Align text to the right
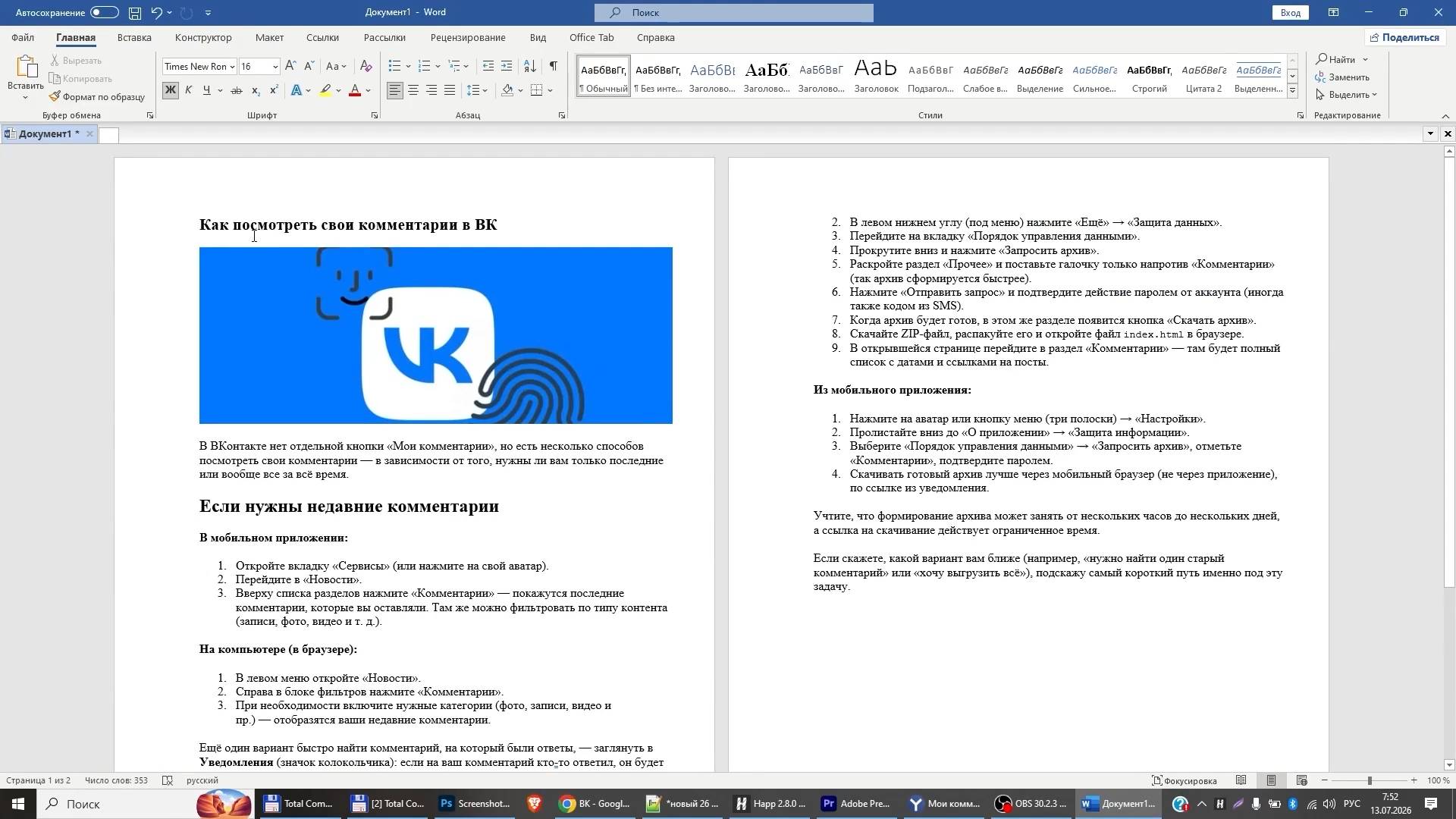This screenshot has width=1456, height=819. point(431,90)
